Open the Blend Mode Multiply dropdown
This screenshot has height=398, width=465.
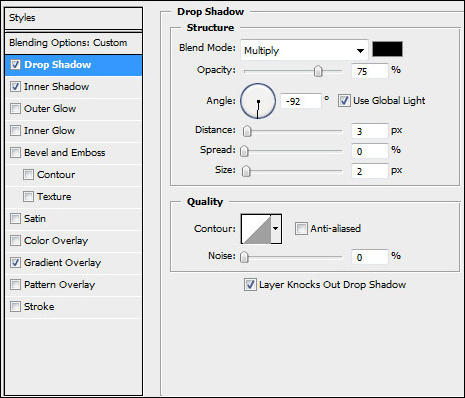(304, 50)
